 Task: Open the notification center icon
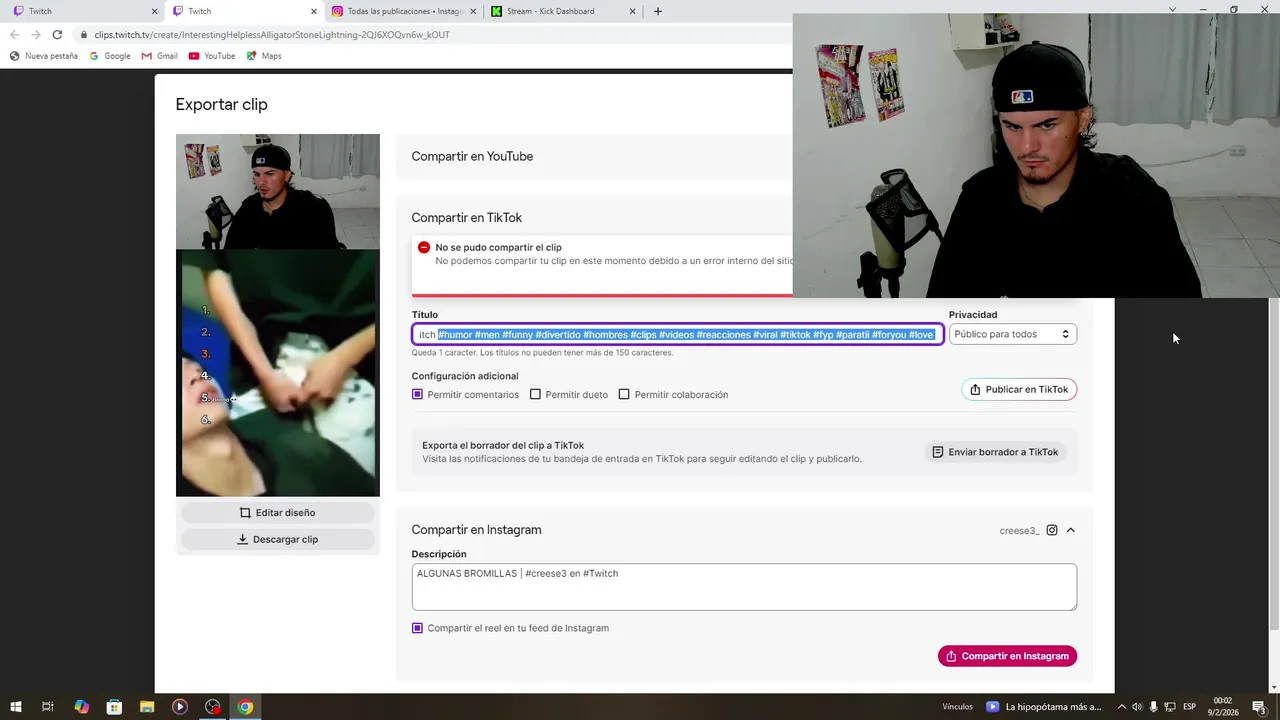point(1259,707)
